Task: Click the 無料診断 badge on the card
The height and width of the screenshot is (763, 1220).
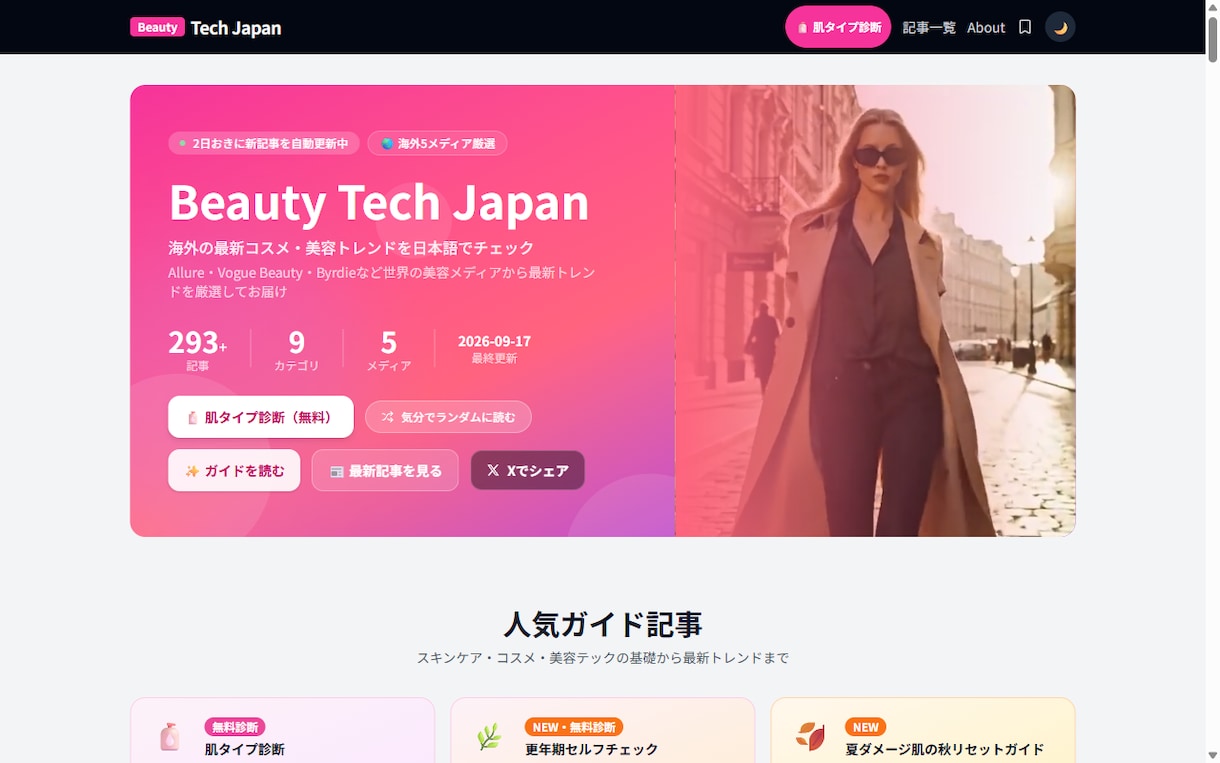Action: 235,727
